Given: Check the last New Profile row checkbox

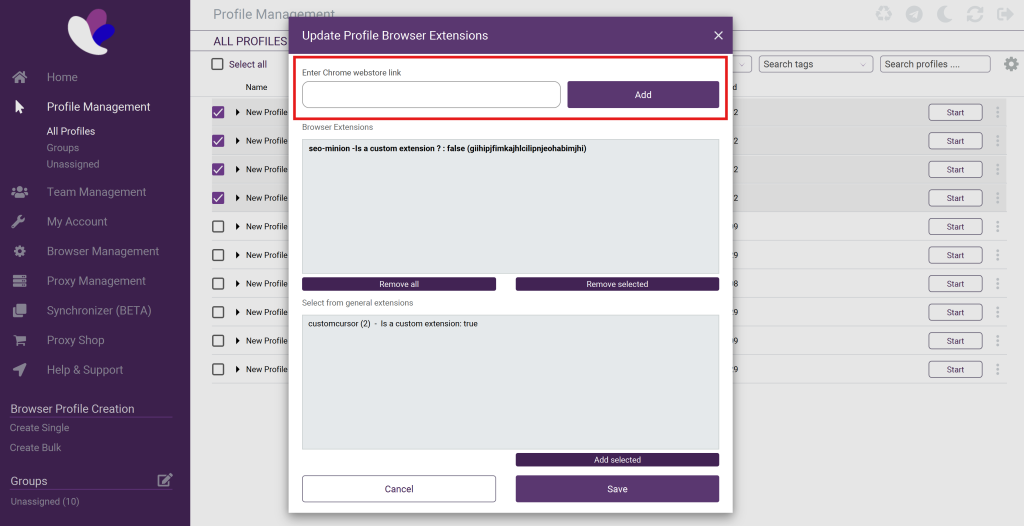Looking at the screenshot, I should coord(218,370).
